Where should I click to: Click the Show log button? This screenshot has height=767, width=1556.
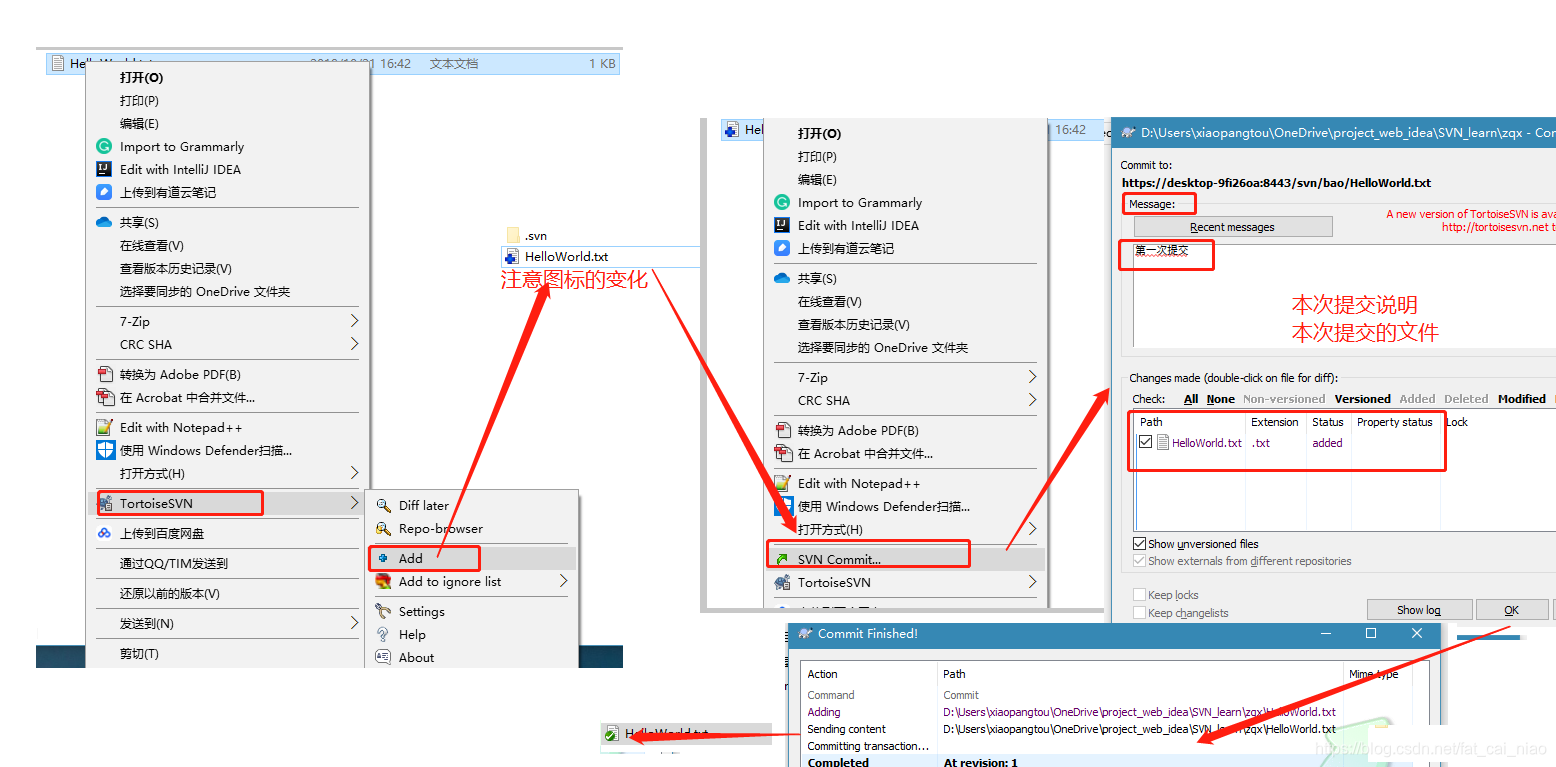click(1419, 610)
